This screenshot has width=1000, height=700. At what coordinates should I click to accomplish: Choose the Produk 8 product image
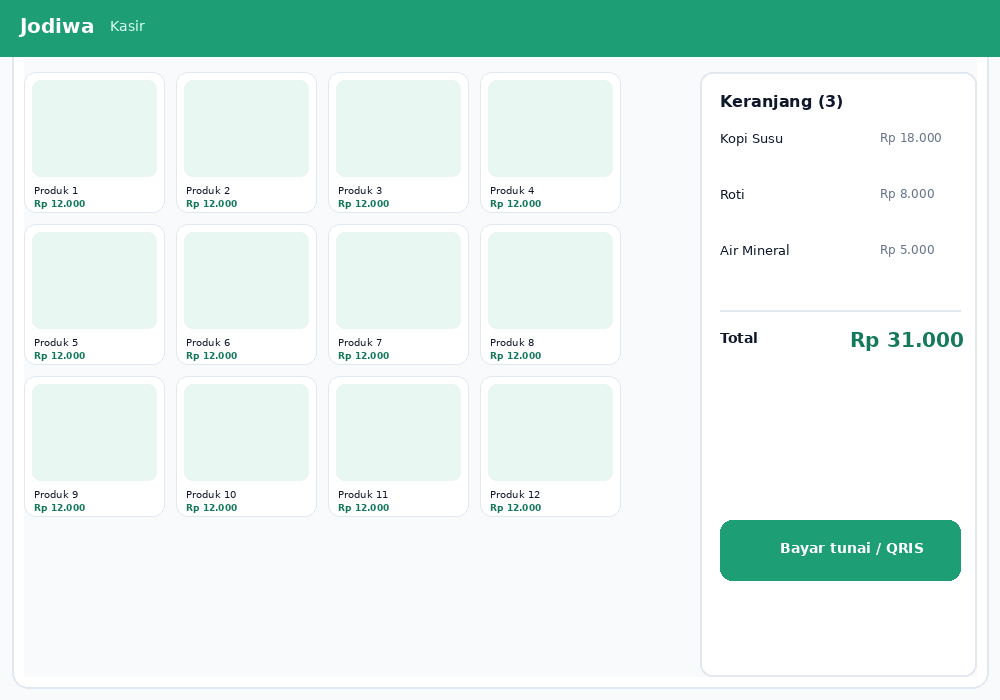[550, 281]
